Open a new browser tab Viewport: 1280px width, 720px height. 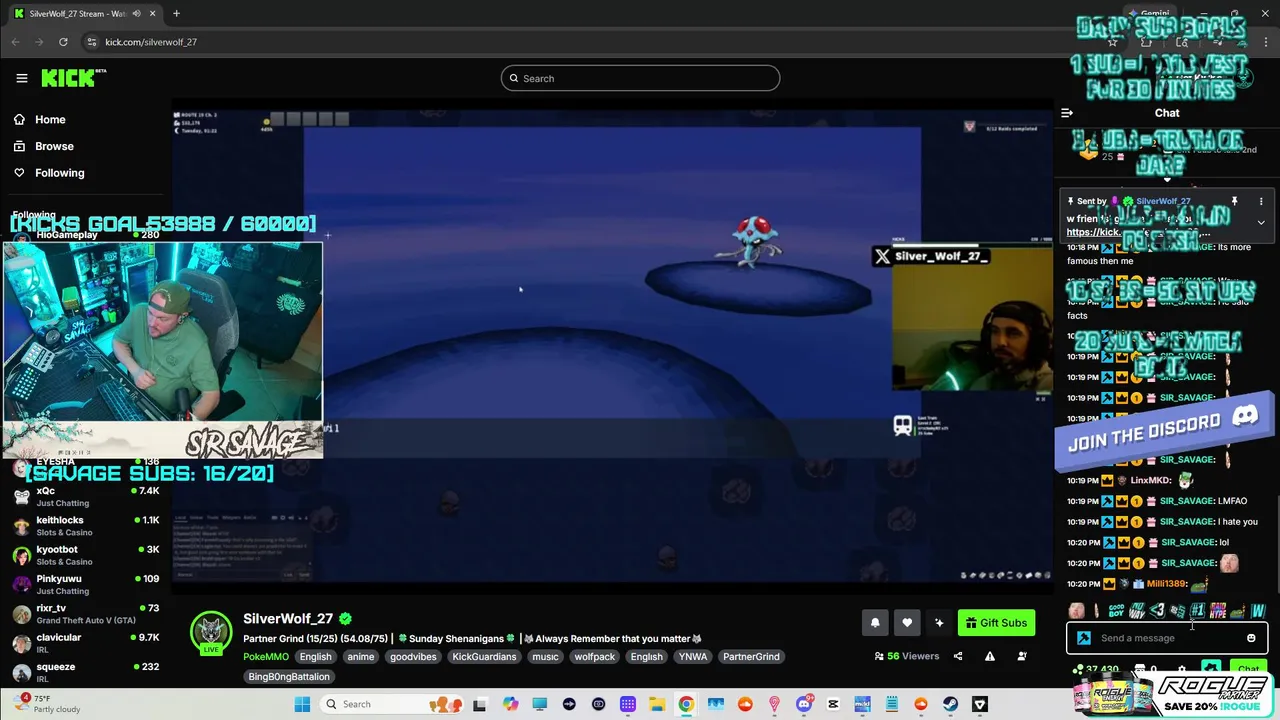click(176, 14)
